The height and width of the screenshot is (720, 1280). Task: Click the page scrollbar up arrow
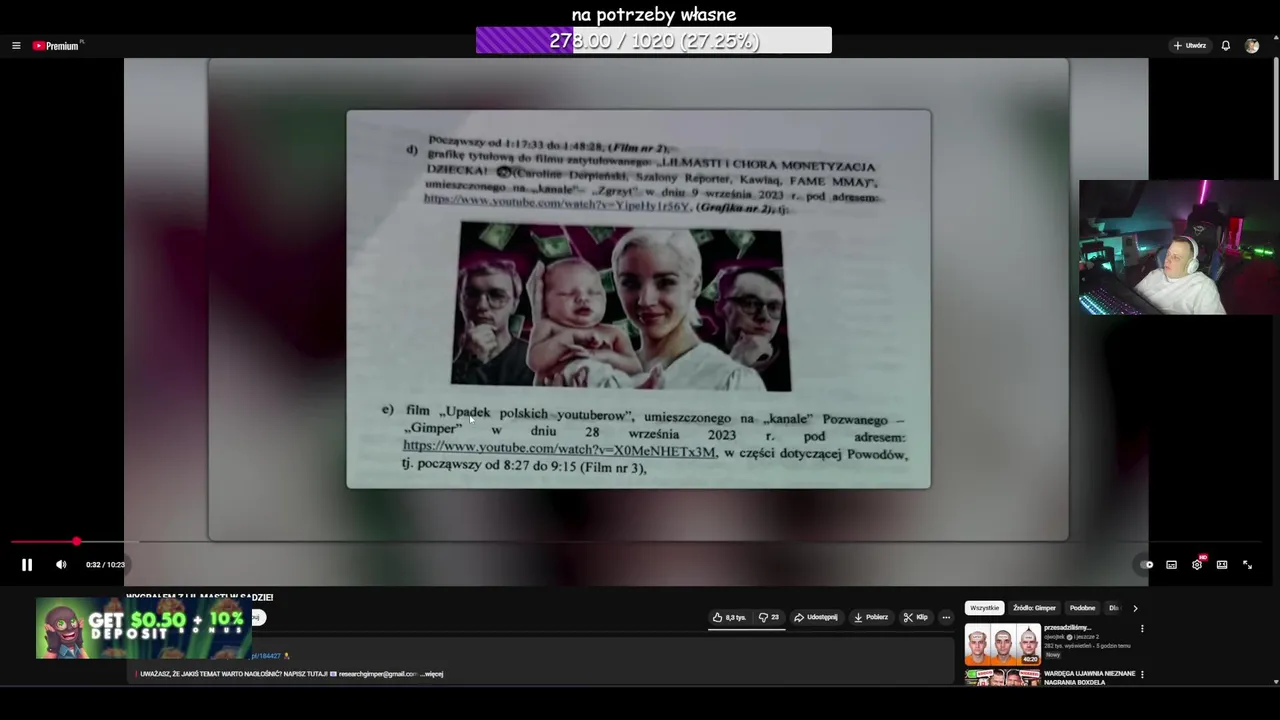point(1276,37)
